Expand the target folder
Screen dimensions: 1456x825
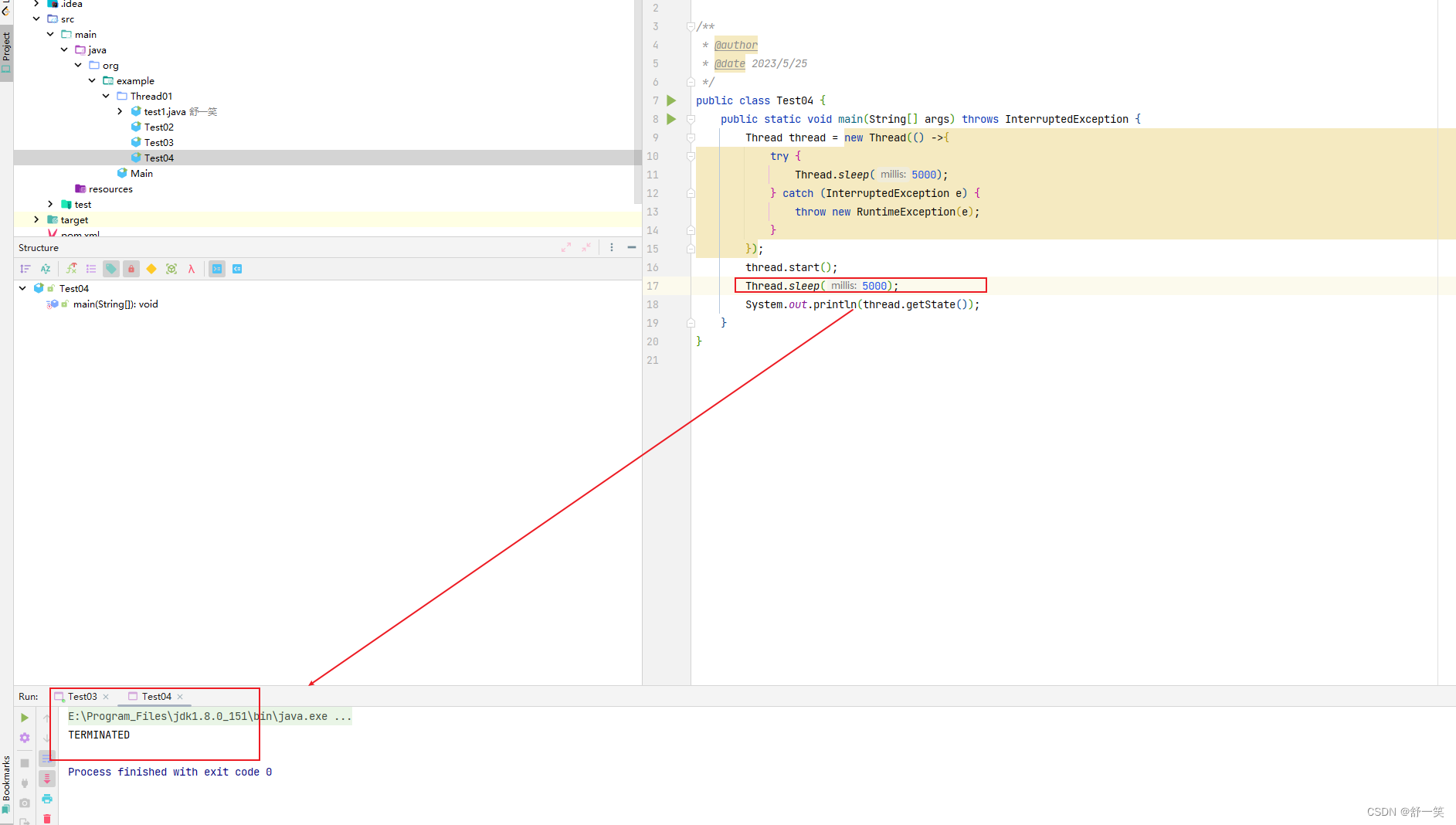pos(36,219)
